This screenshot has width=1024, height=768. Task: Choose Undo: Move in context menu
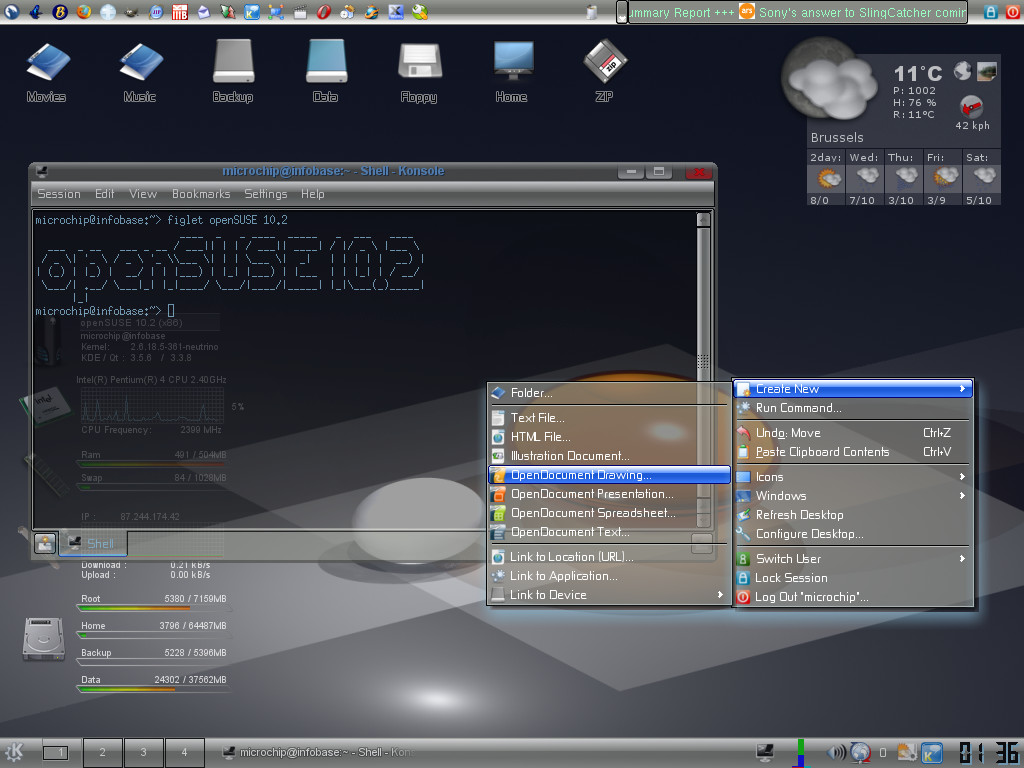coord(854,433)
